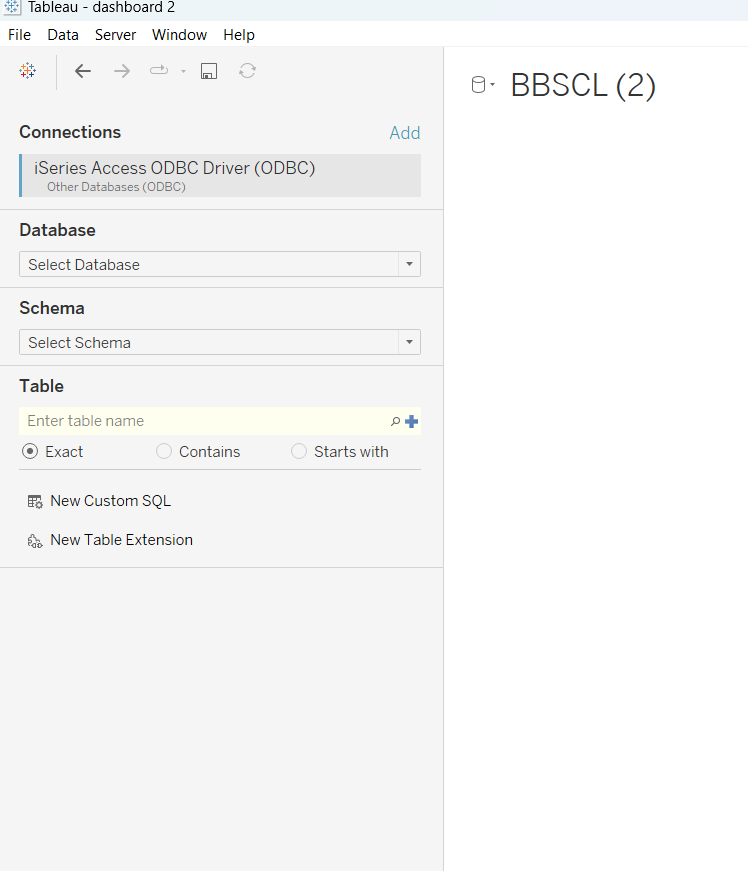Click the magnifier search icon in table field

pos(395,422)
